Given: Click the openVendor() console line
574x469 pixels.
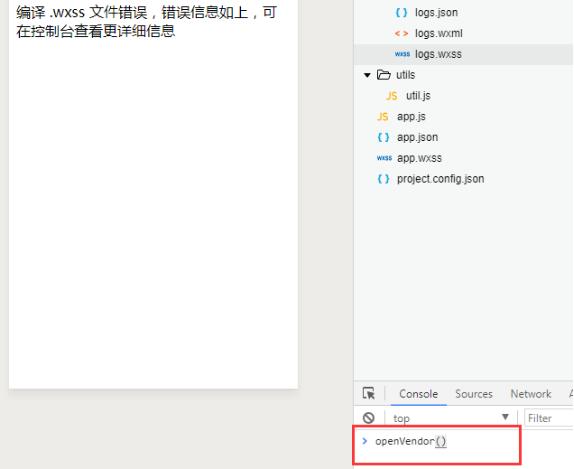Looking at the screenshot, I should [410, 441].
